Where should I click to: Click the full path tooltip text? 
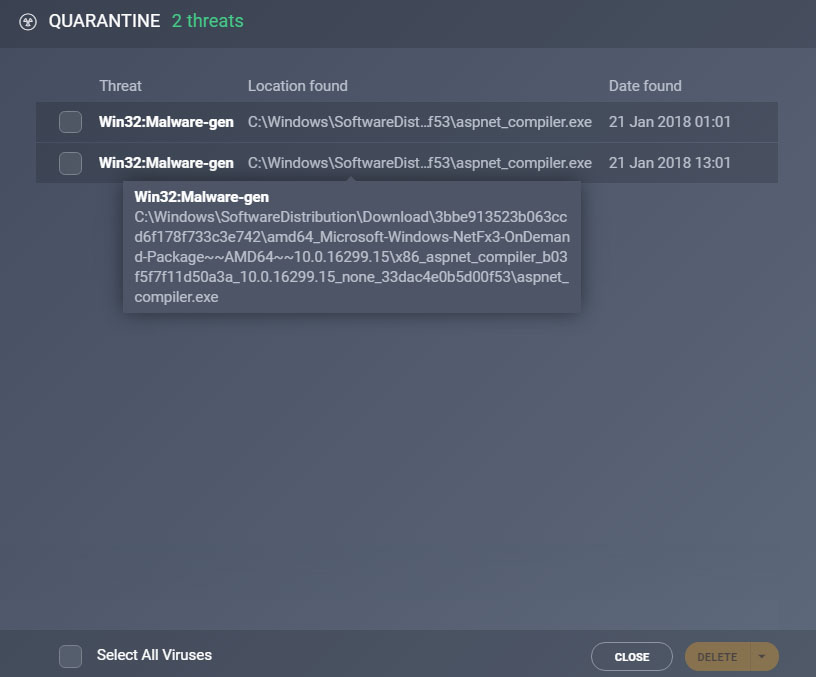coord(352,257)
